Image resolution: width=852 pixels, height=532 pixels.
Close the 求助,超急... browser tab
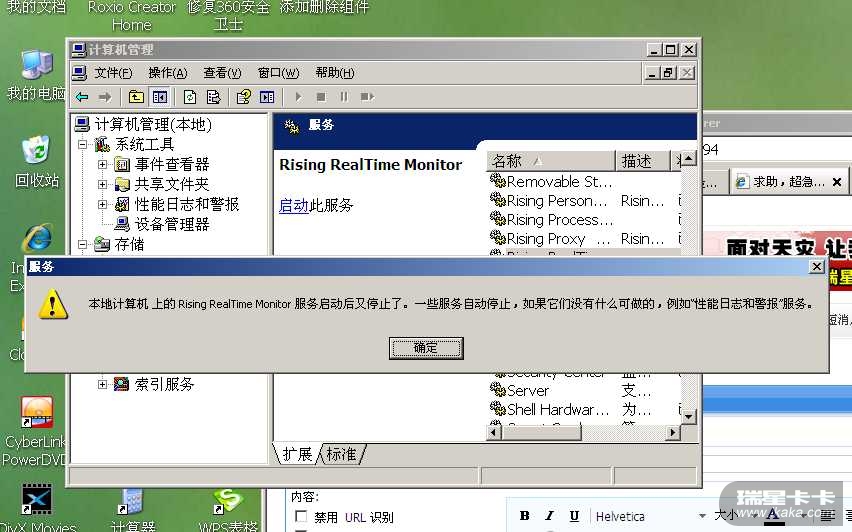coord(837,182)
